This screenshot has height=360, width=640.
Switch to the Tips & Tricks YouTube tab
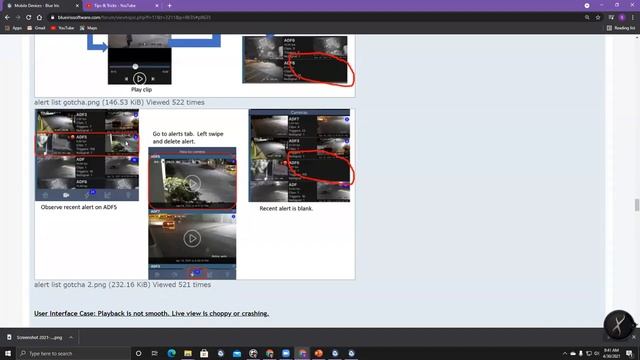pos(118,6)
